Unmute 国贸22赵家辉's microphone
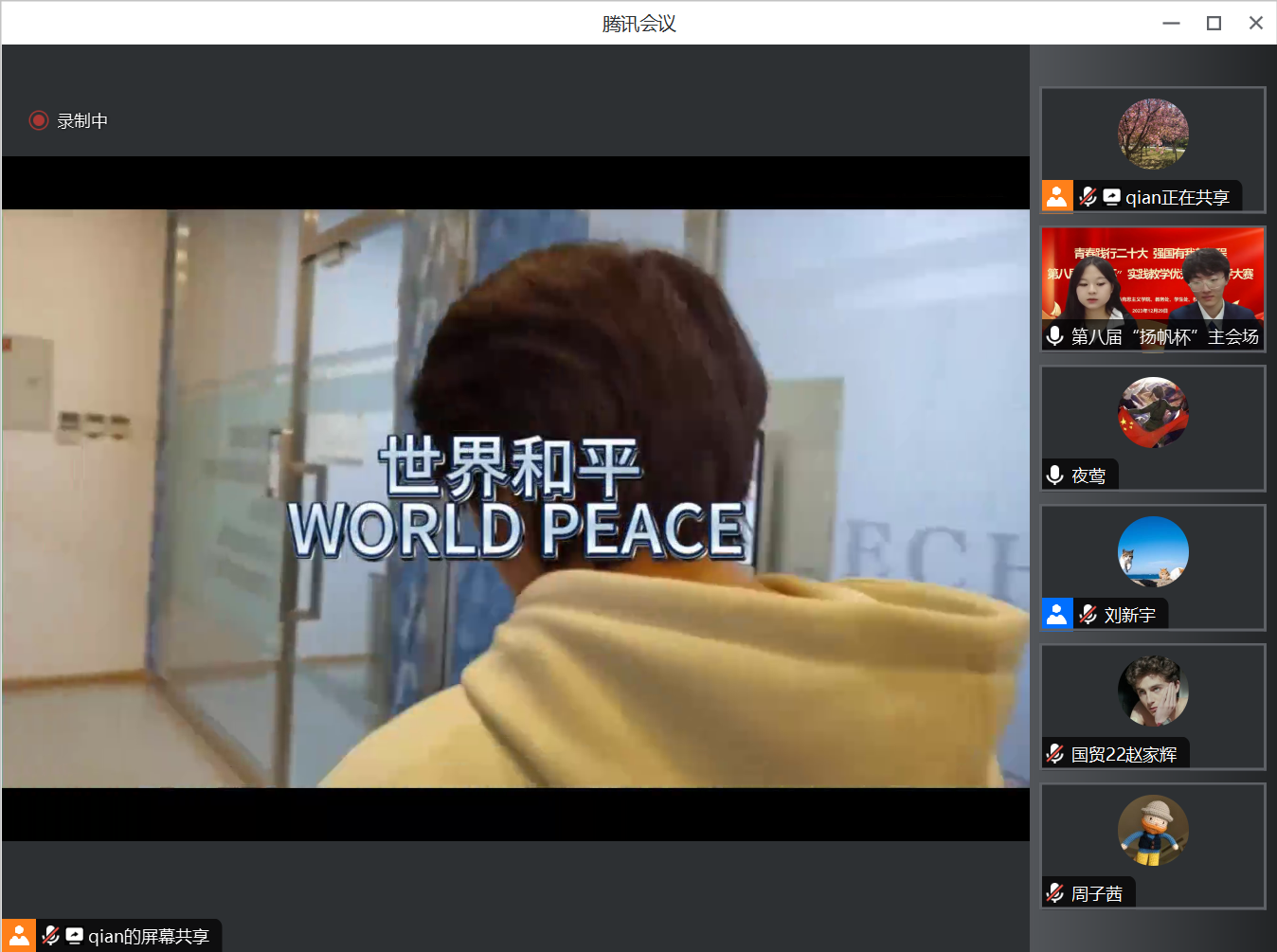Viewport: 1277px width, 952px height. pyautogui.click(x=1054, y=753)
